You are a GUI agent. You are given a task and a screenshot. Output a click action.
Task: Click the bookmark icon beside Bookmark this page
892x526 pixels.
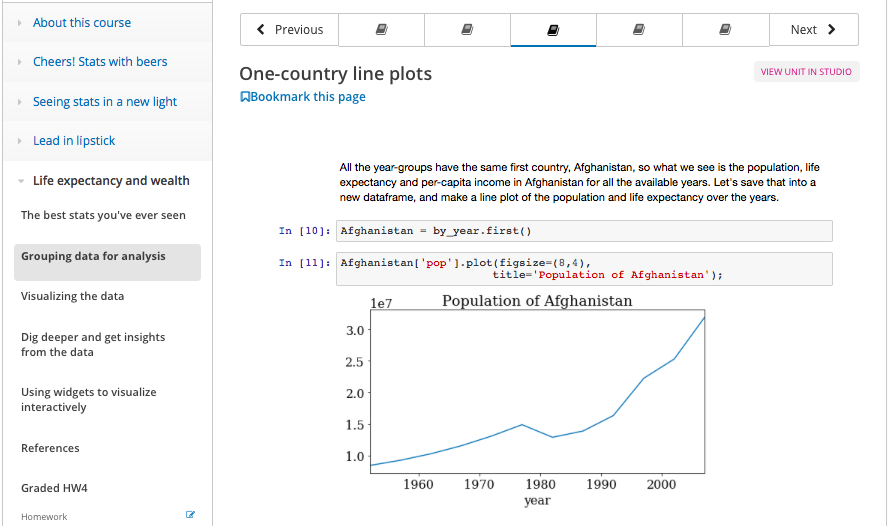click(245, 97)
